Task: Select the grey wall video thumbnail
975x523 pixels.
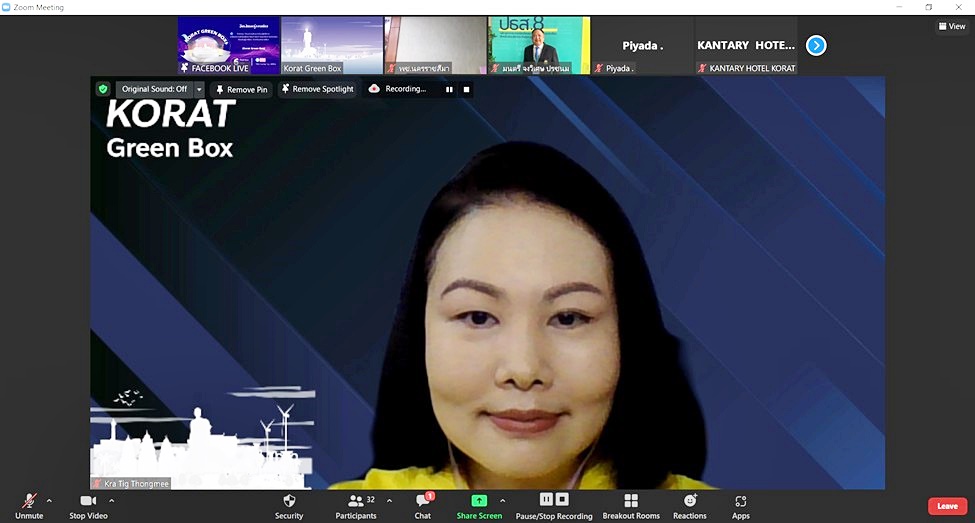Action: click(x=435, y=45)
